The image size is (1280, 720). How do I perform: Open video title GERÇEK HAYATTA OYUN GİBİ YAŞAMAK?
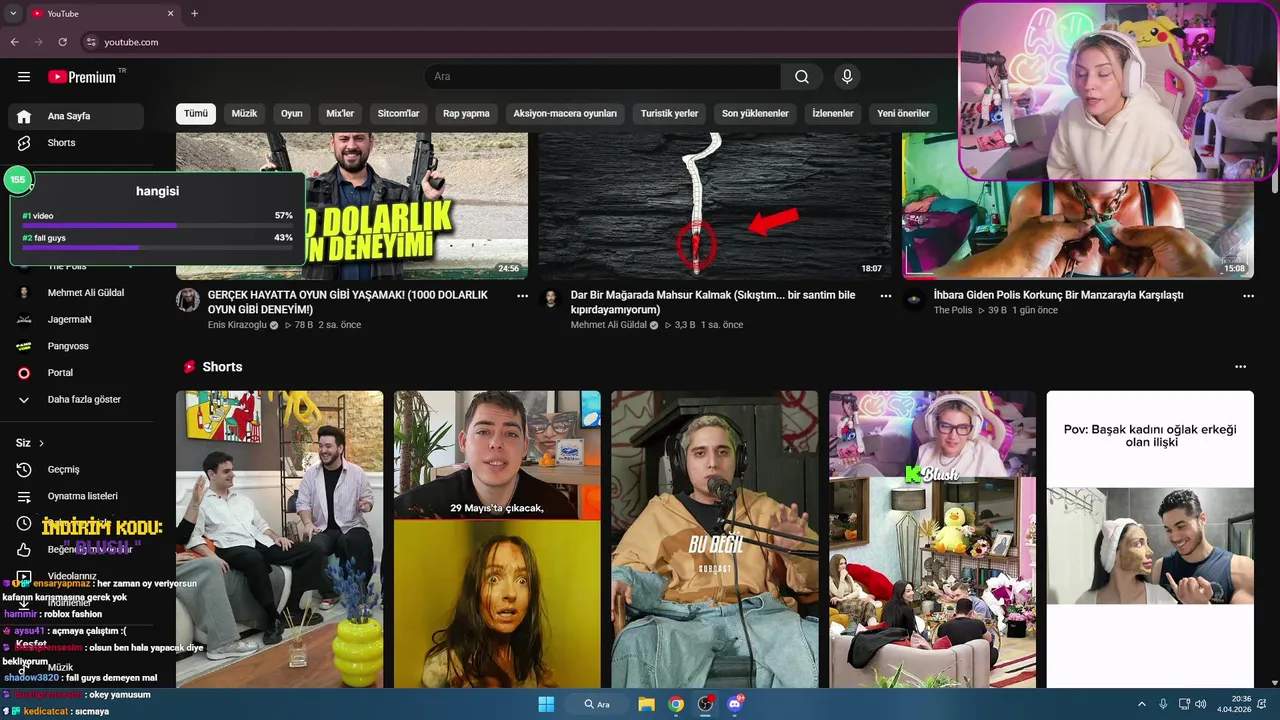(x=348, y=302)
